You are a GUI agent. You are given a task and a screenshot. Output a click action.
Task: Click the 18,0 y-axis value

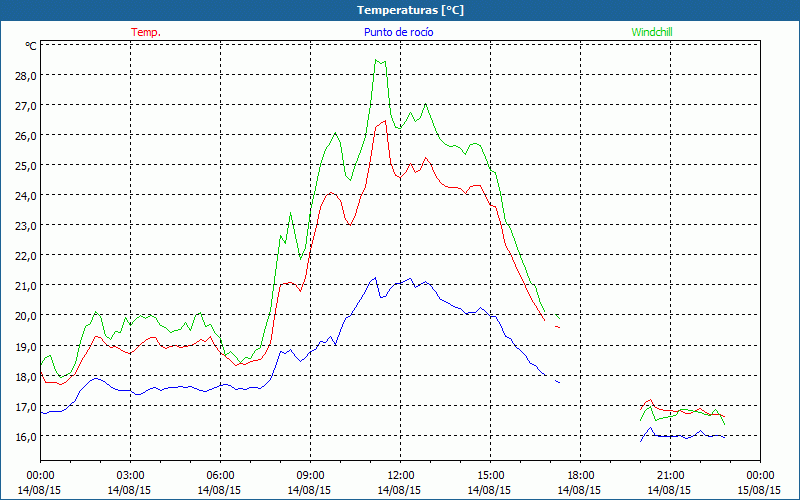(27, 377)
